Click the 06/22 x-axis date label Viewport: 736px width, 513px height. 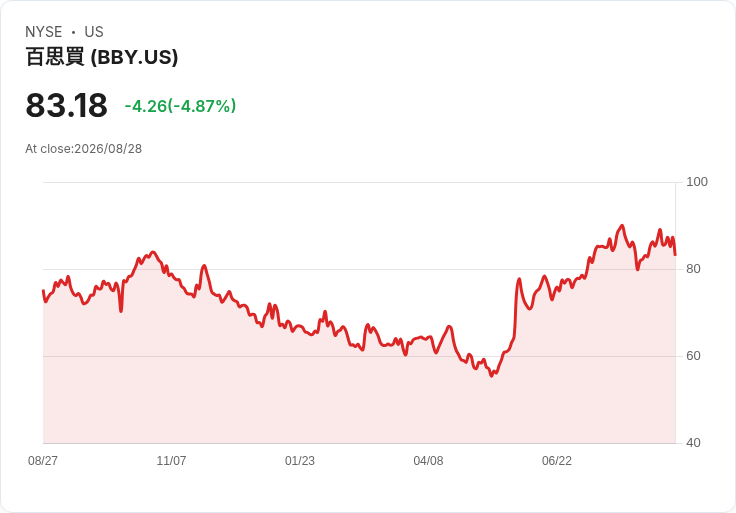click(x=557, y=461)
